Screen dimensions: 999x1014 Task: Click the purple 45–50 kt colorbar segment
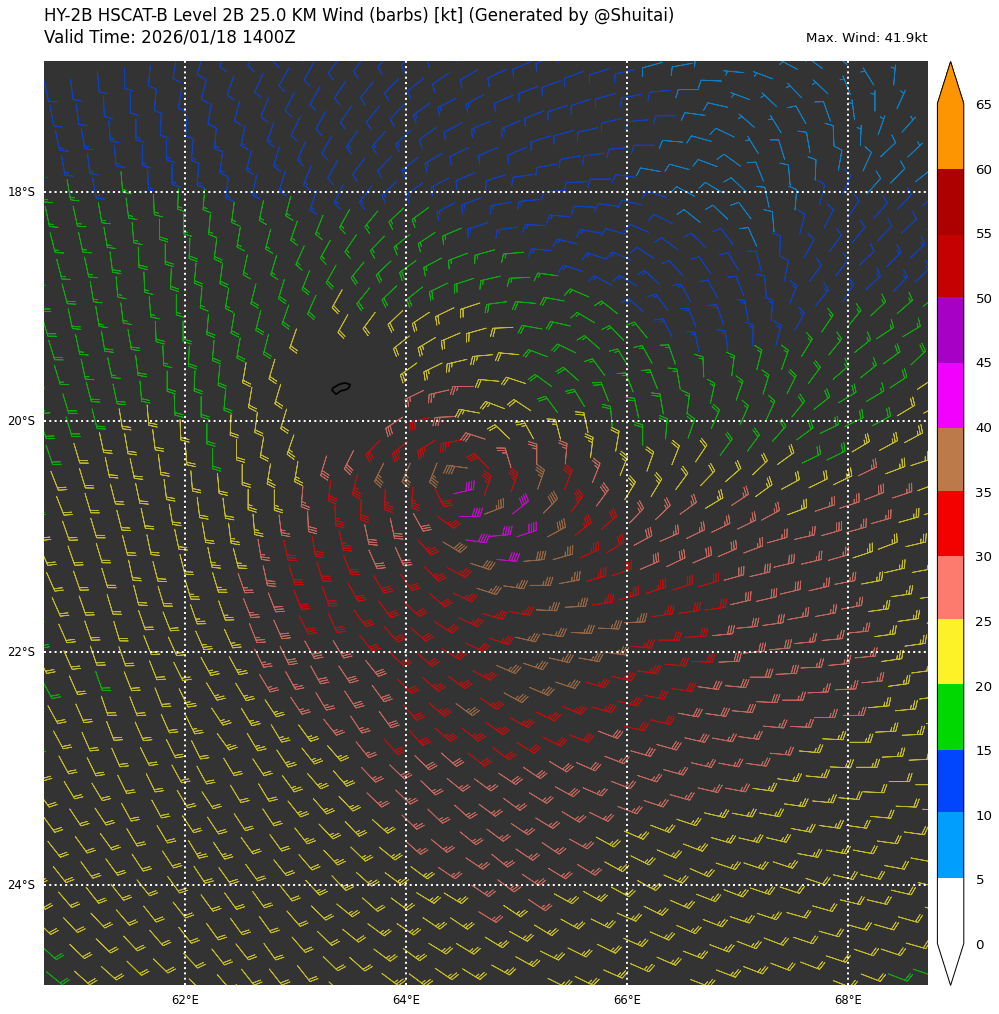click(950, 330)
